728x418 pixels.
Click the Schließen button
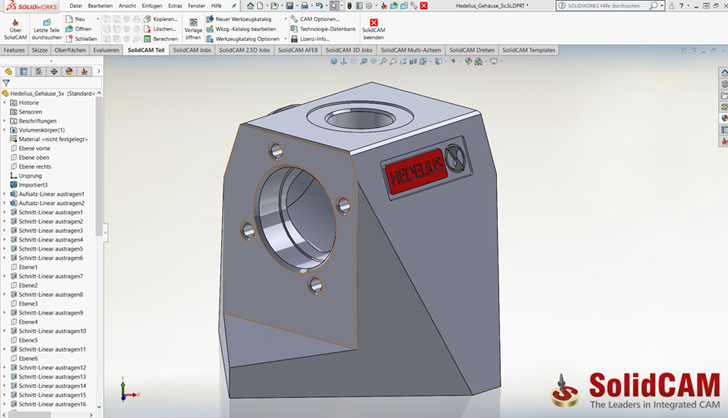81,39
